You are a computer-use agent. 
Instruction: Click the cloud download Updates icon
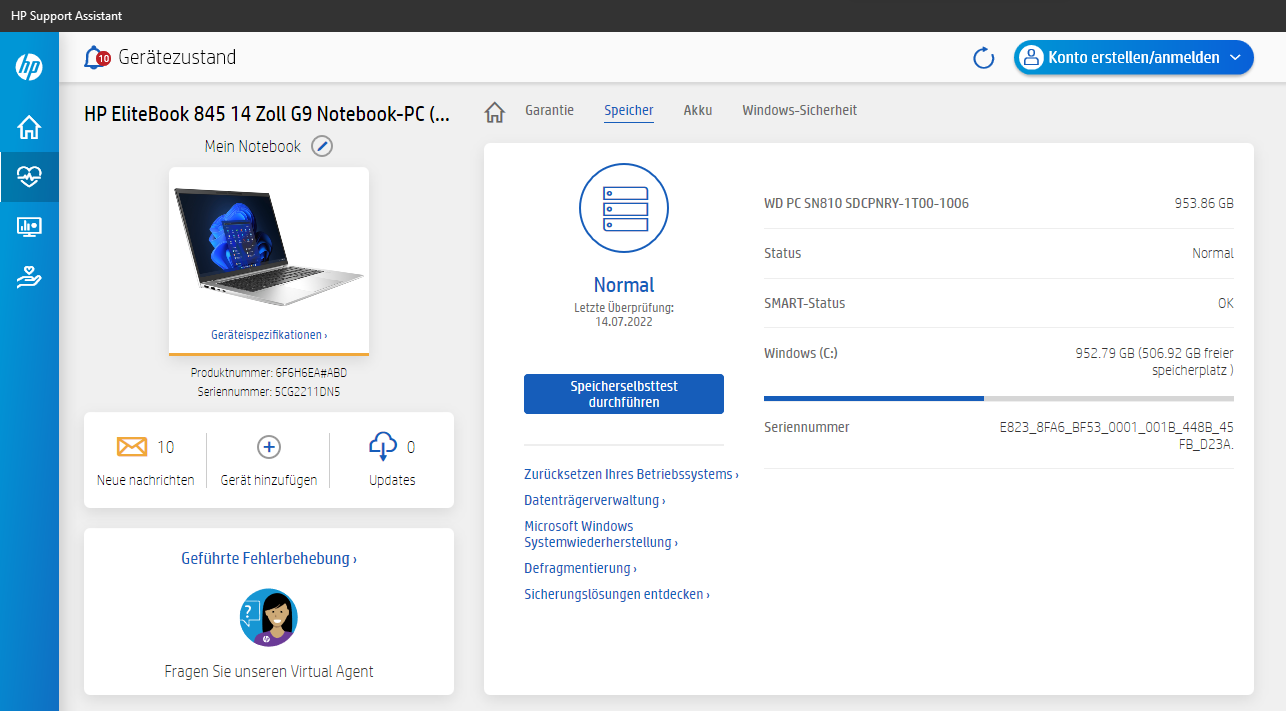click(383, 446)
